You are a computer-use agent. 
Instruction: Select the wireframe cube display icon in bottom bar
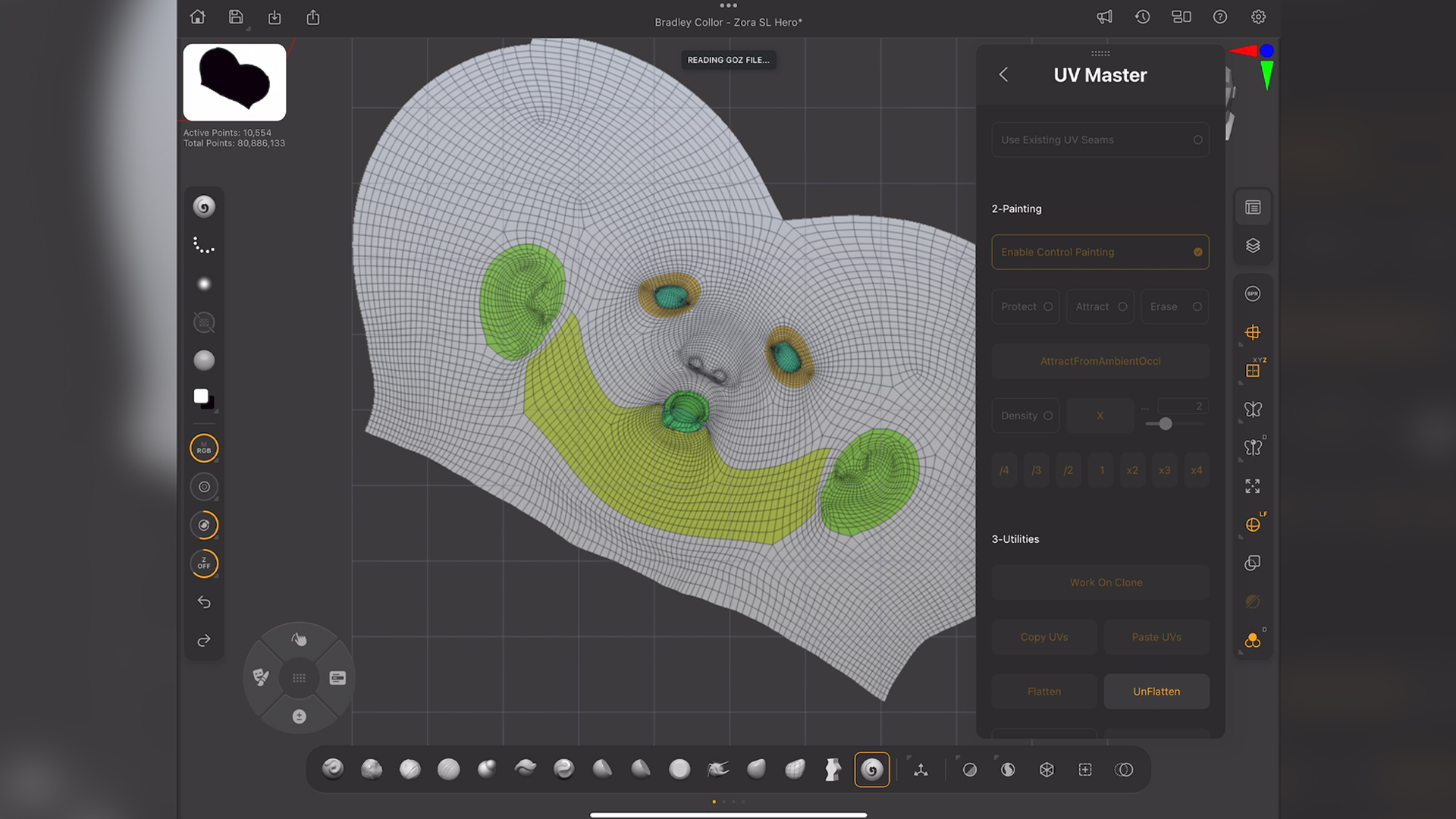click(1046, 769)
